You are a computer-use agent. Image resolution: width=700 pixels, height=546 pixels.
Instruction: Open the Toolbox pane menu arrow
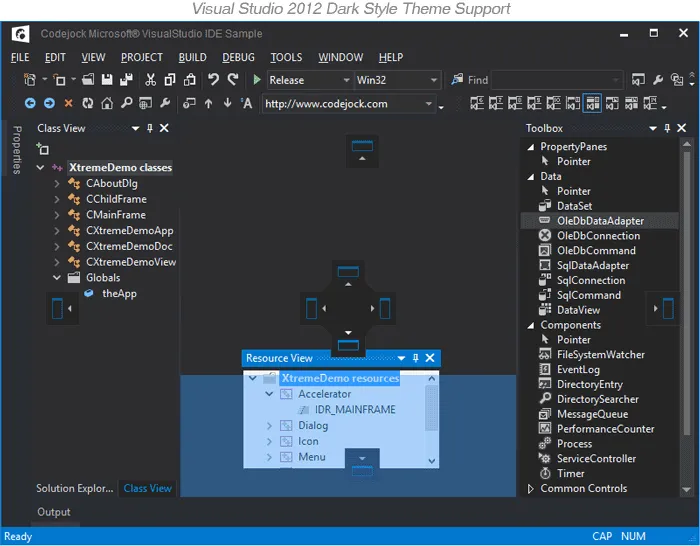coord(653,129)
